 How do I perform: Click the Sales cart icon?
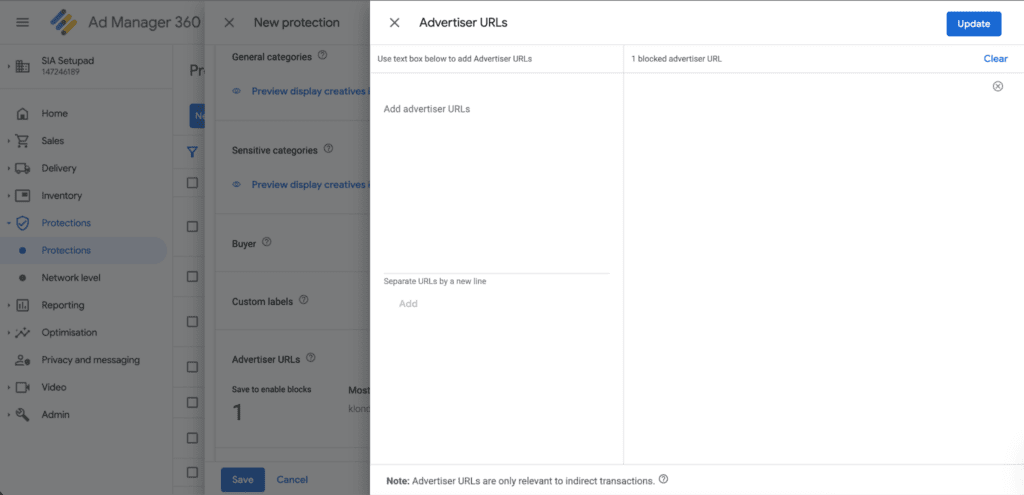22,140
